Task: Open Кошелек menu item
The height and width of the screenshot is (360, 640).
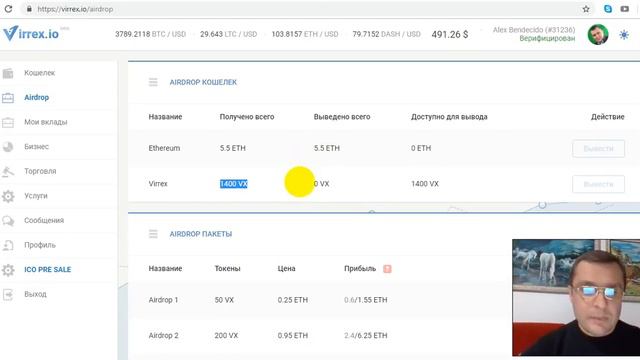Action: coord(39,73)
